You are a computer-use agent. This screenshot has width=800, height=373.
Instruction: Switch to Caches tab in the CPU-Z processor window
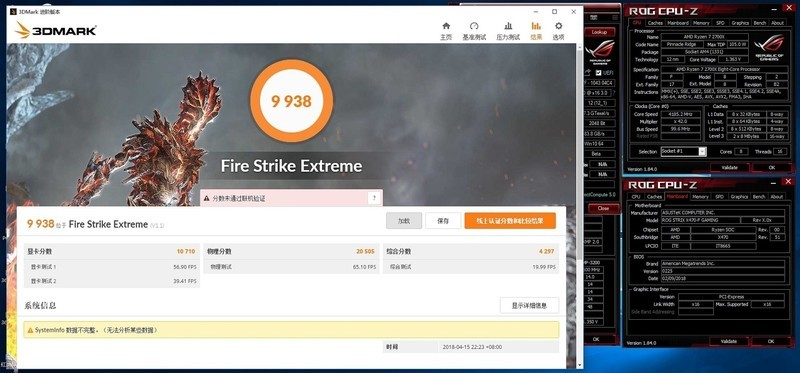click(x=655, y=23)
